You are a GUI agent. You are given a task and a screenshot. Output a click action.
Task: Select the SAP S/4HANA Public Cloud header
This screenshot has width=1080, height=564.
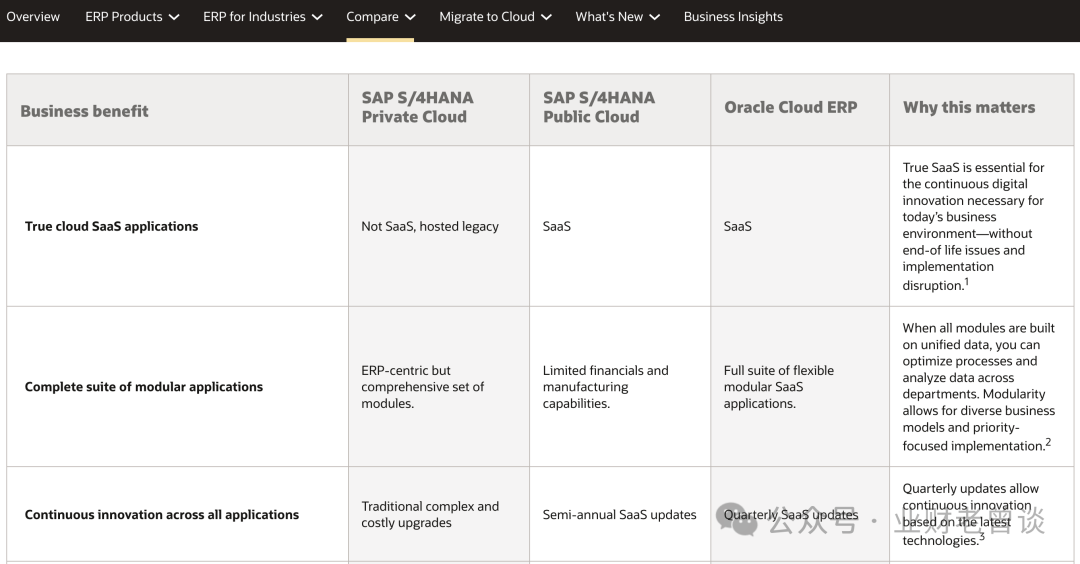[x=598, y=107]
